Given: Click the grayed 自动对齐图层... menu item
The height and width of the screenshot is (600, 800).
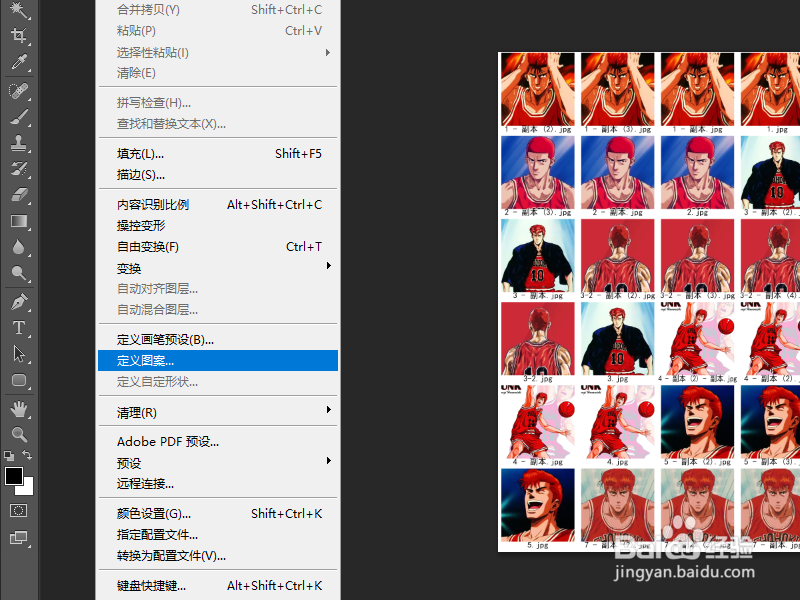Looking at the screenshot, I should (218, 289).
